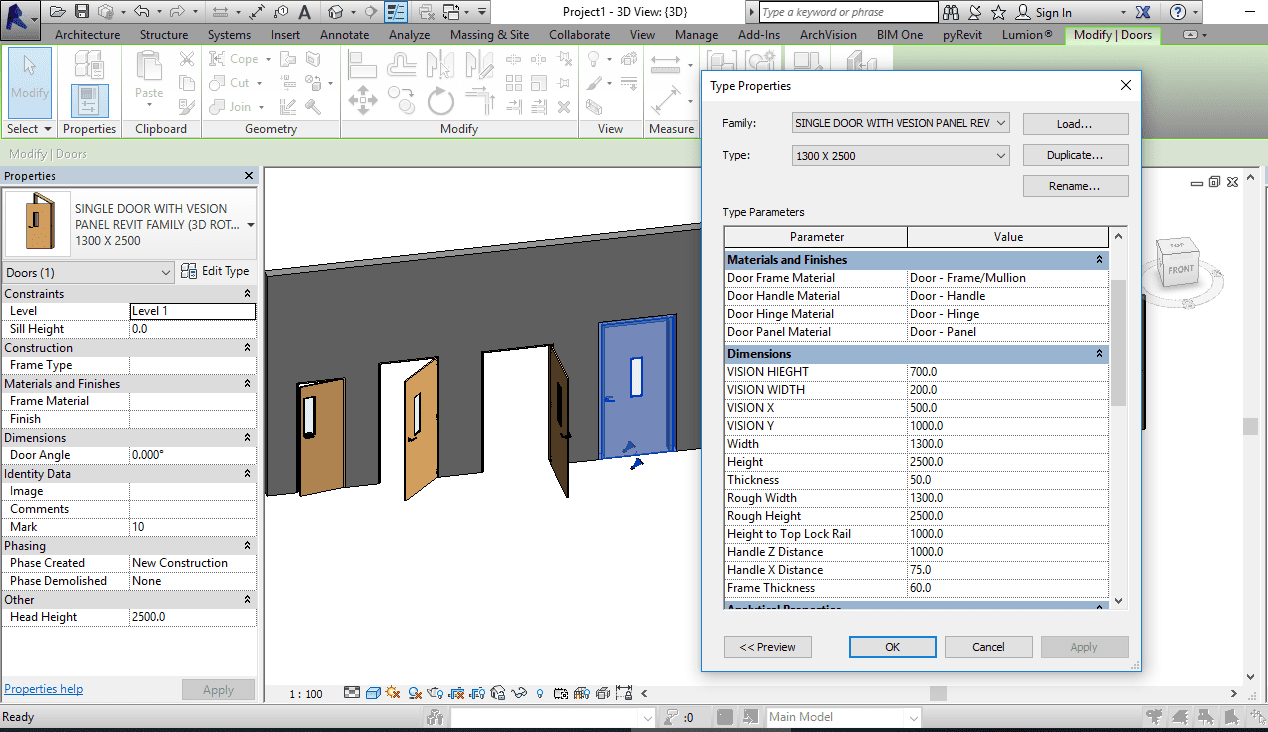Click the binoculars search icon

(950, 12)
